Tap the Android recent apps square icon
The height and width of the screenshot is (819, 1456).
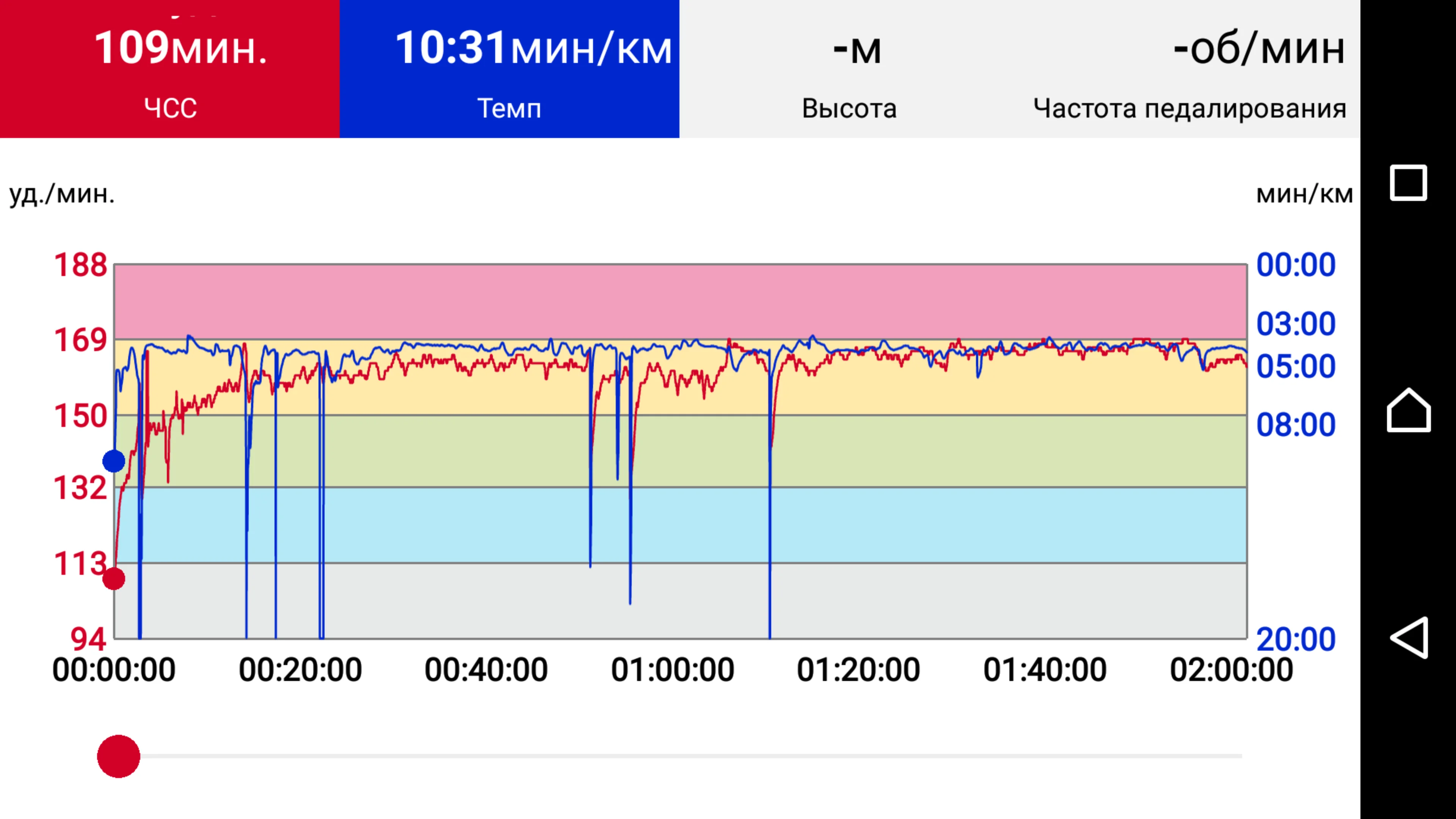(1408, 183)
